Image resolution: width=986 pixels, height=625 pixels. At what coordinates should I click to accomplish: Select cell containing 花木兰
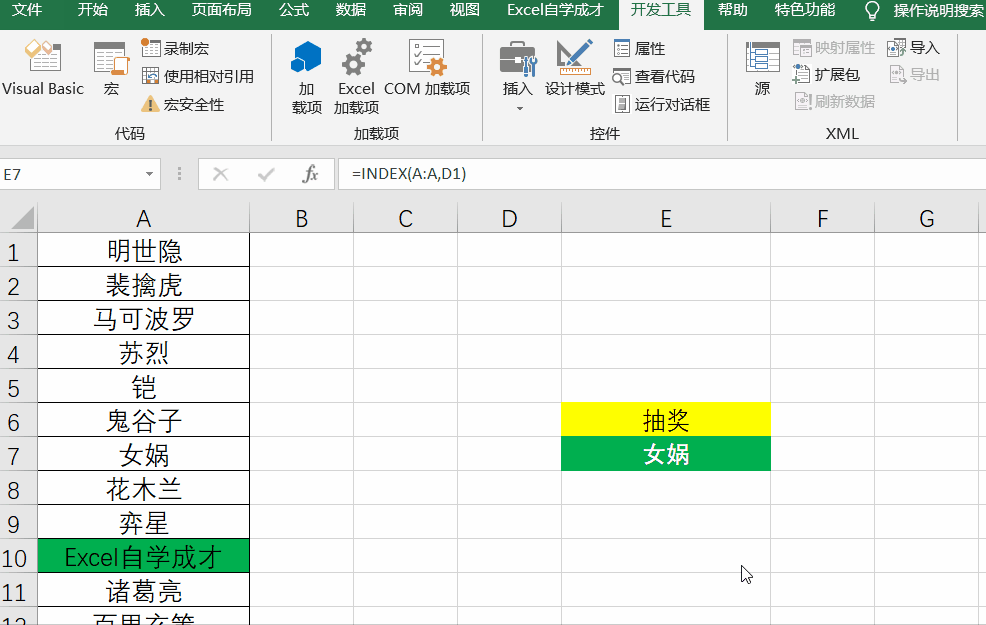(144, 488)
